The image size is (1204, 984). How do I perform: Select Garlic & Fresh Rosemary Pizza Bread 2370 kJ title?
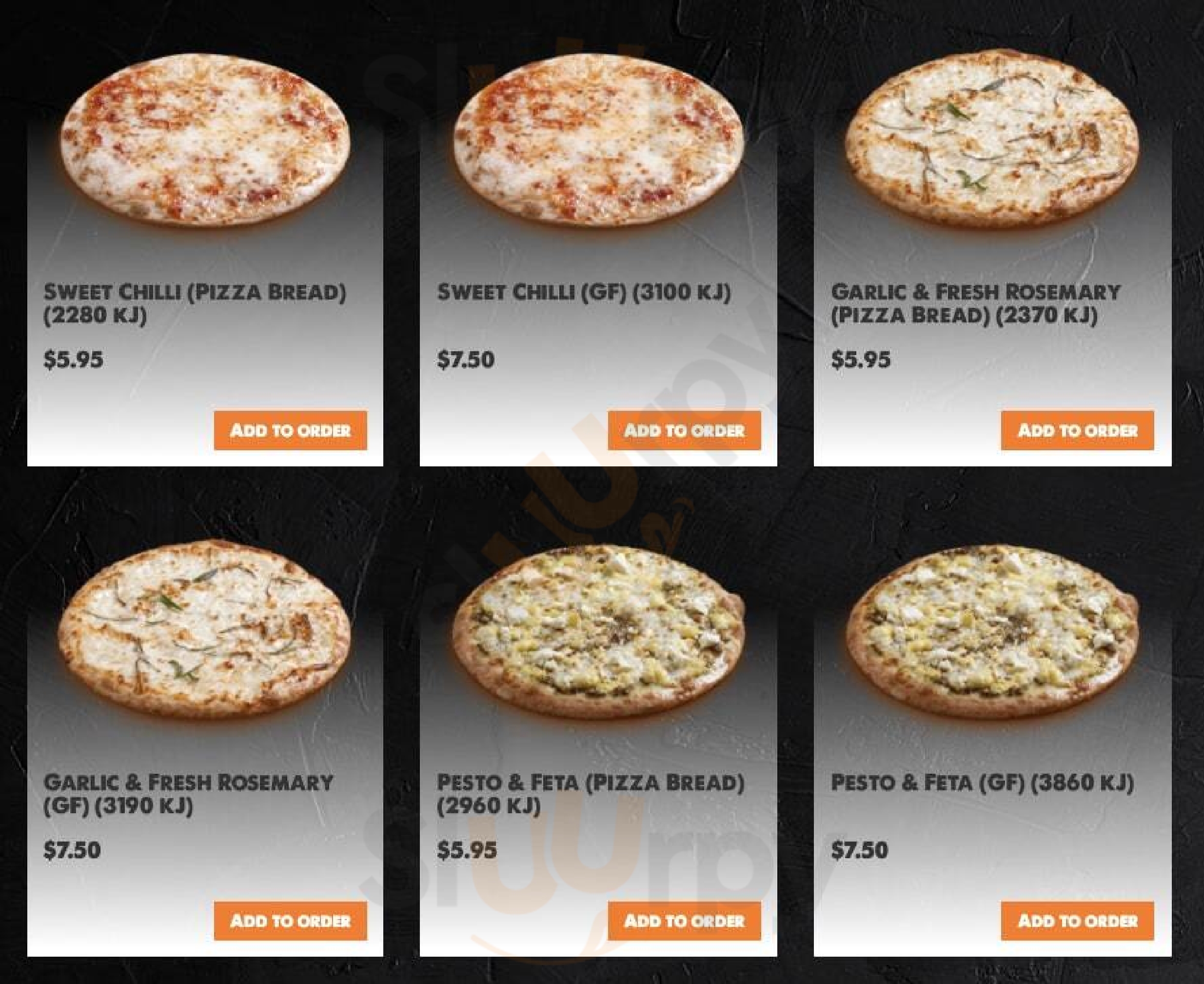tap(976, 303)
